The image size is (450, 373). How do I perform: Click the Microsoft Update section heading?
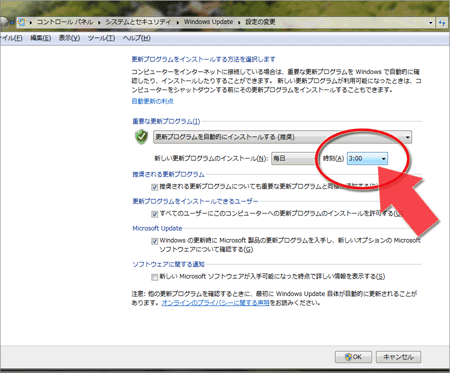(157, 228)
